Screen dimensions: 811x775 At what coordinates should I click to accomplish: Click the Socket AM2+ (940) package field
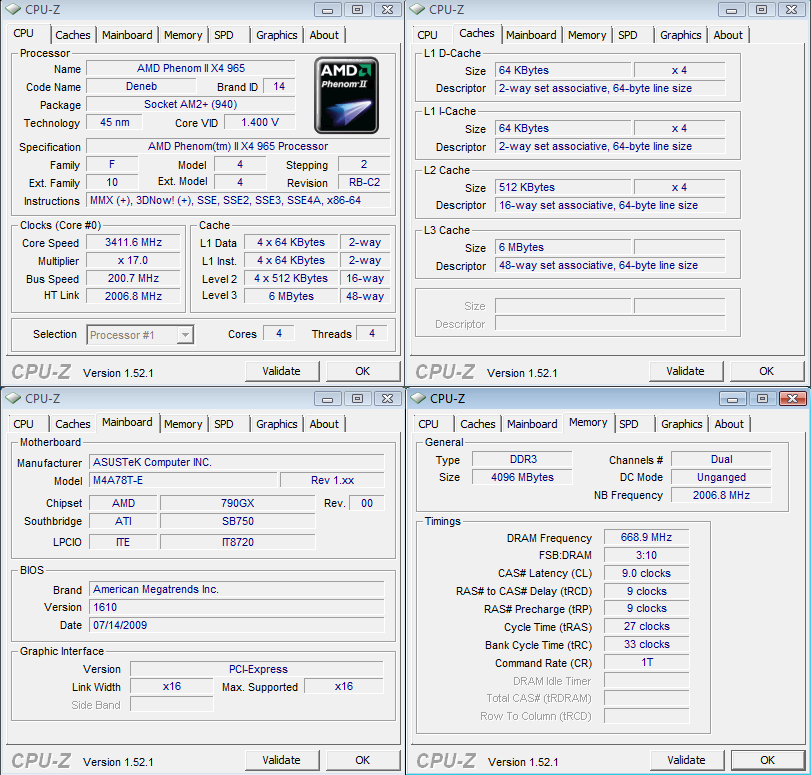pyautogui.click(x=191, y=105)
